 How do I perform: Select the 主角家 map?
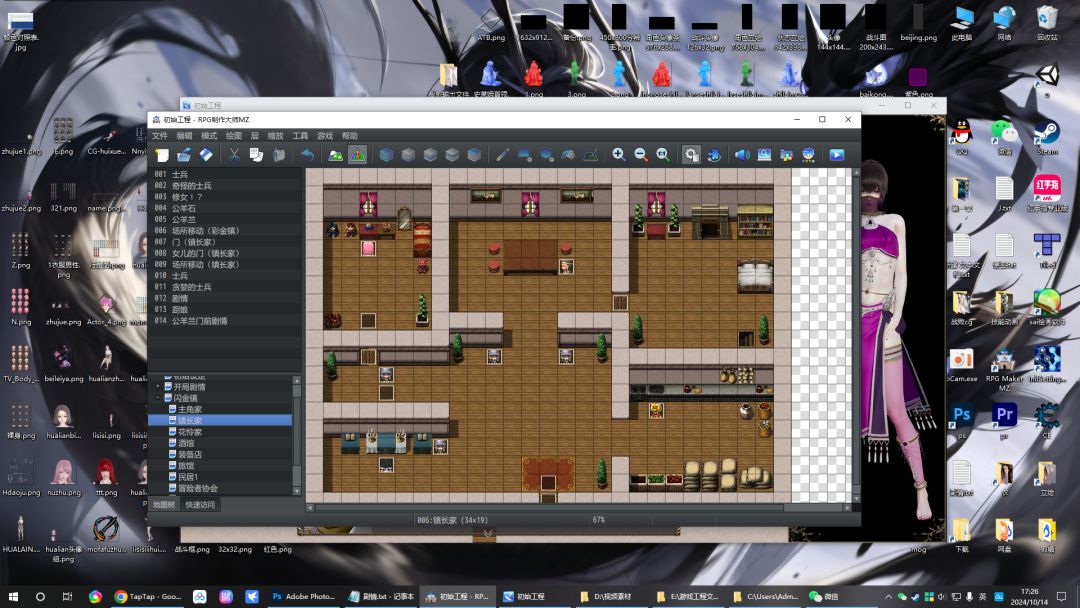(x=190, y=409)
